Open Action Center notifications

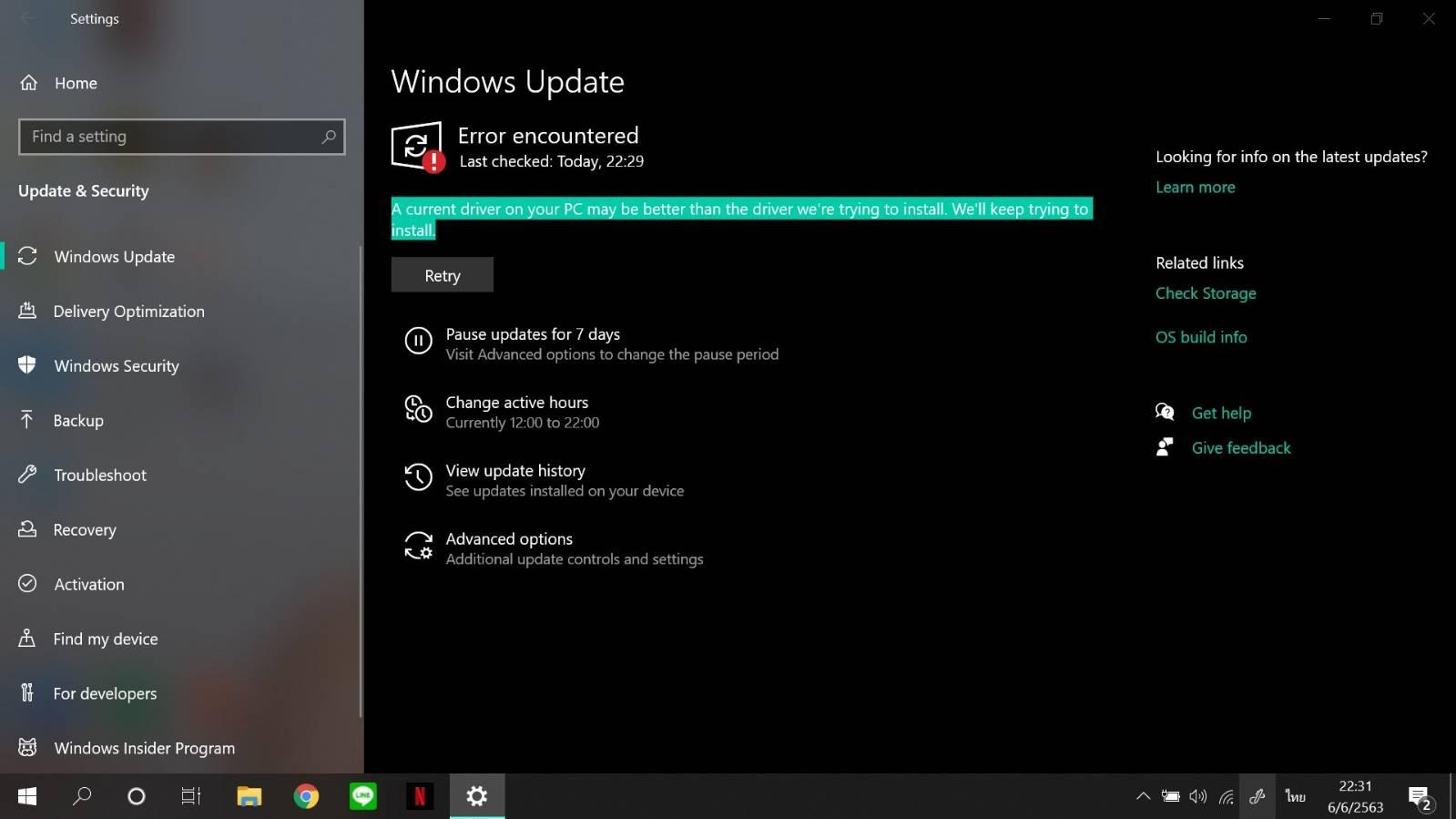click(1420, 798)
